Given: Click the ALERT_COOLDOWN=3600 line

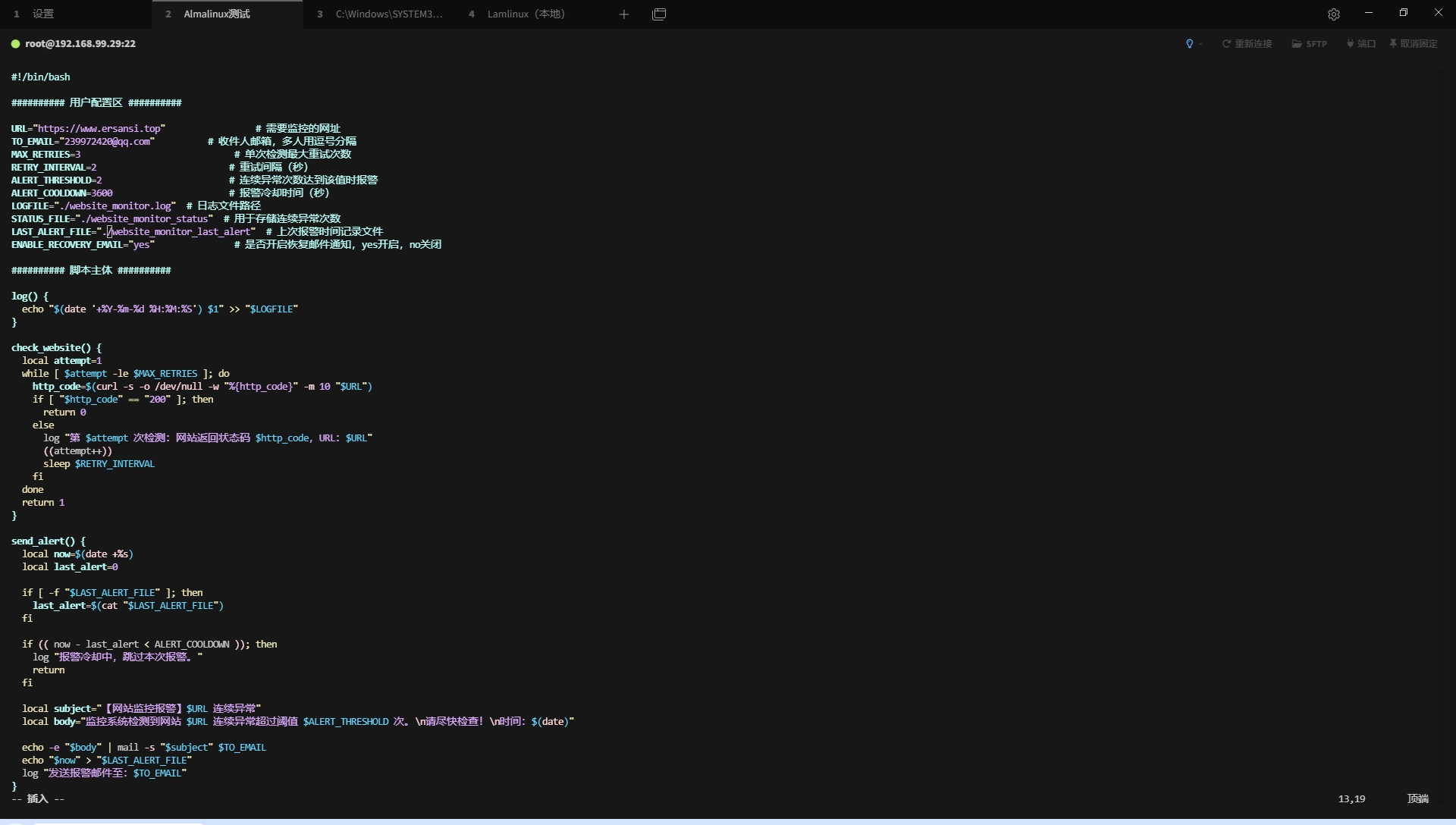Looking at the screenshot, I should 61,193.
